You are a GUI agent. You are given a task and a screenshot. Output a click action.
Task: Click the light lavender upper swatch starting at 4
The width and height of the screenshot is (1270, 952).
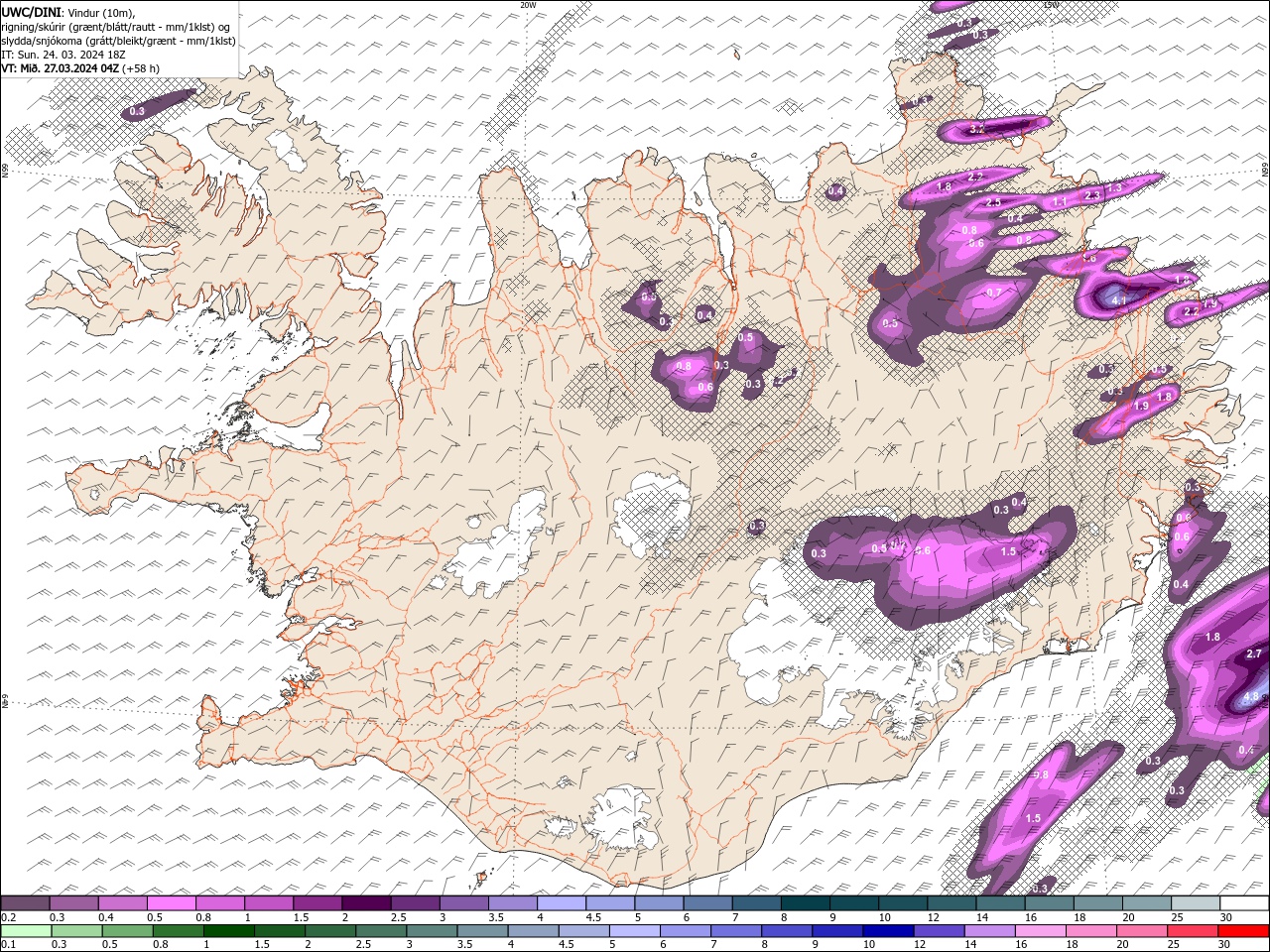pos(562,903)
